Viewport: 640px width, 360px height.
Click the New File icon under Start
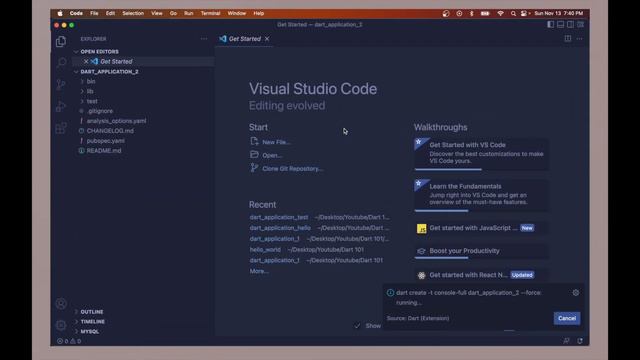[x=254, y=141]
